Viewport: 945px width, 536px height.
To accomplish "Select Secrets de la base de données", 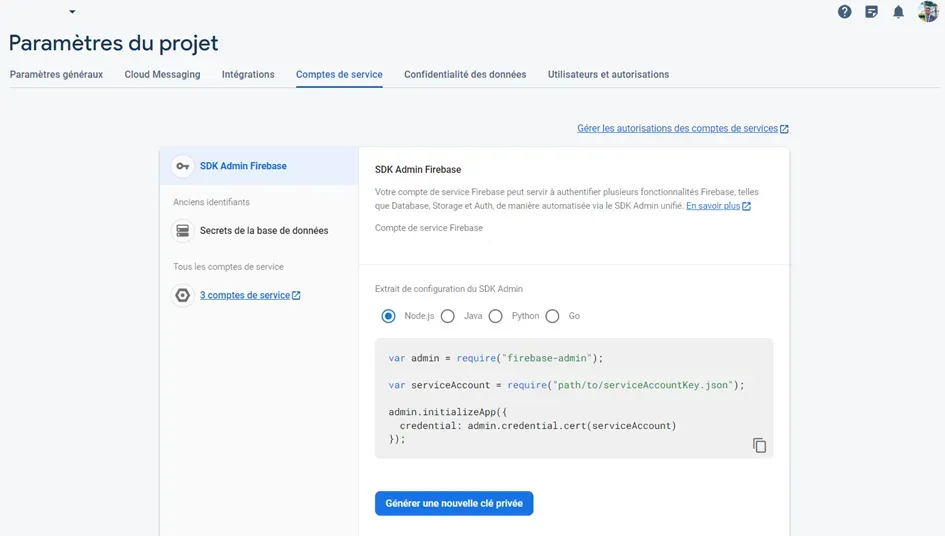I will 264,230.
